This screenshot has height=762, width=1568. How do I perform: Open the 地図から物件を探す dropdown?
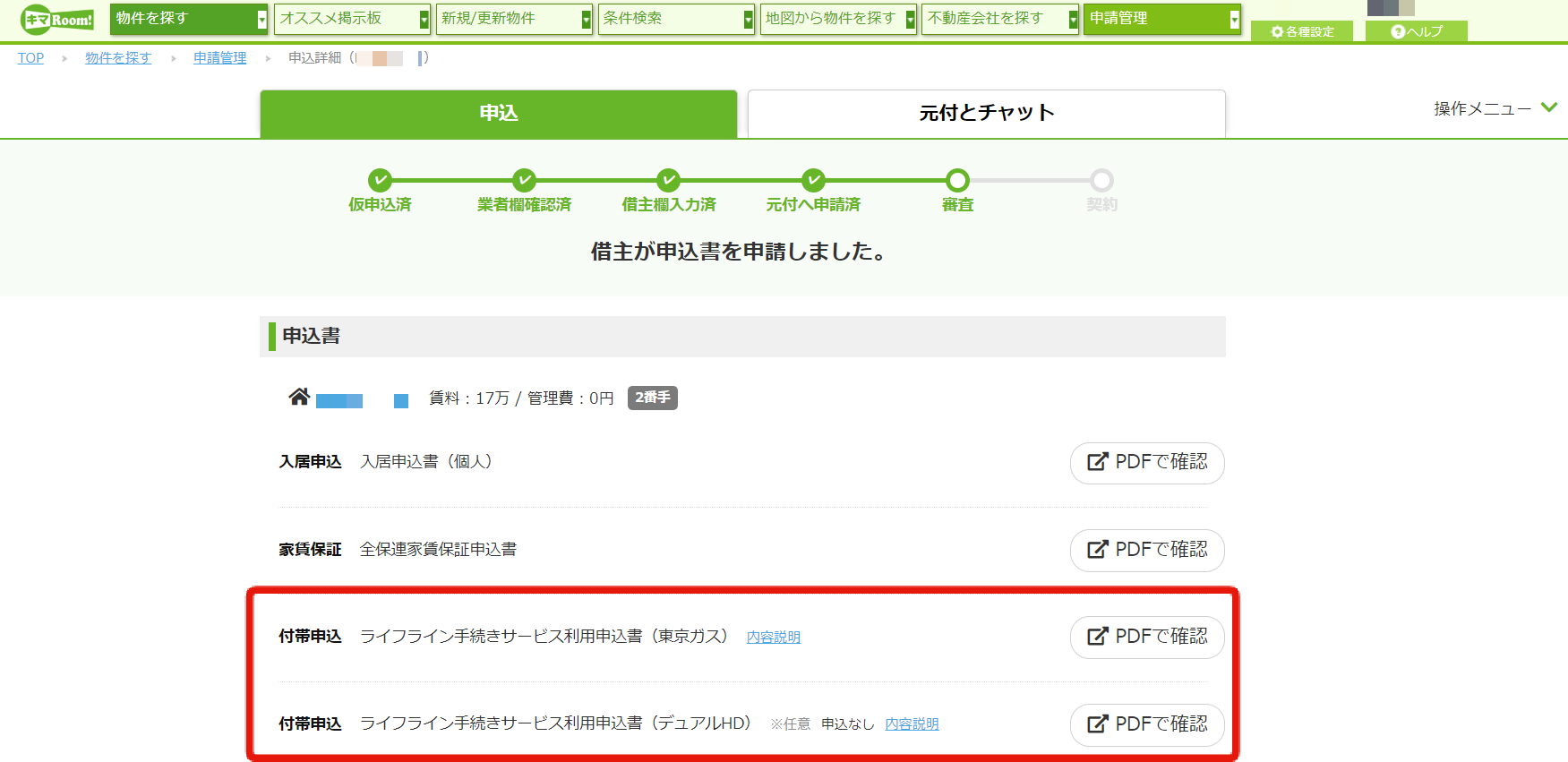pos(838,19)
